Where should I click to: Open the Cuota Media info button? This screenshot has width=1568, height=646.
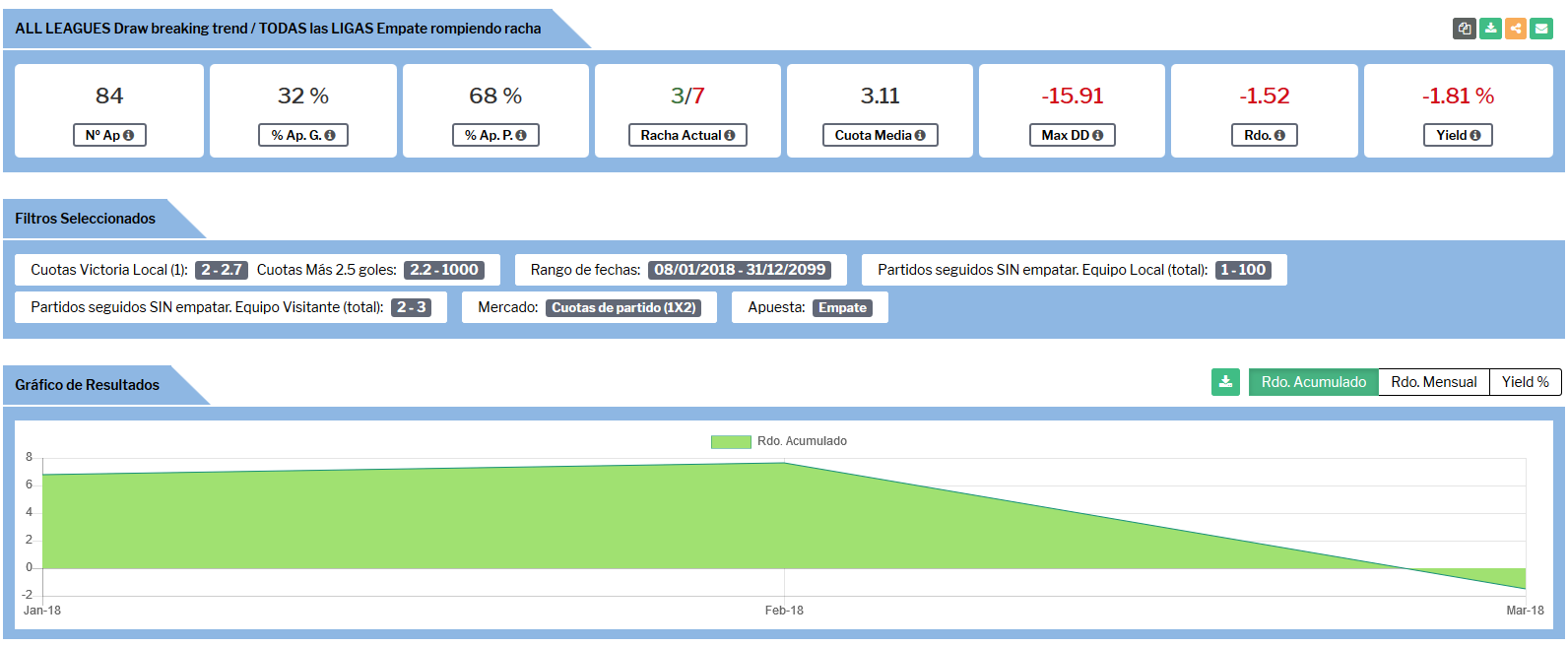point(880,135)
